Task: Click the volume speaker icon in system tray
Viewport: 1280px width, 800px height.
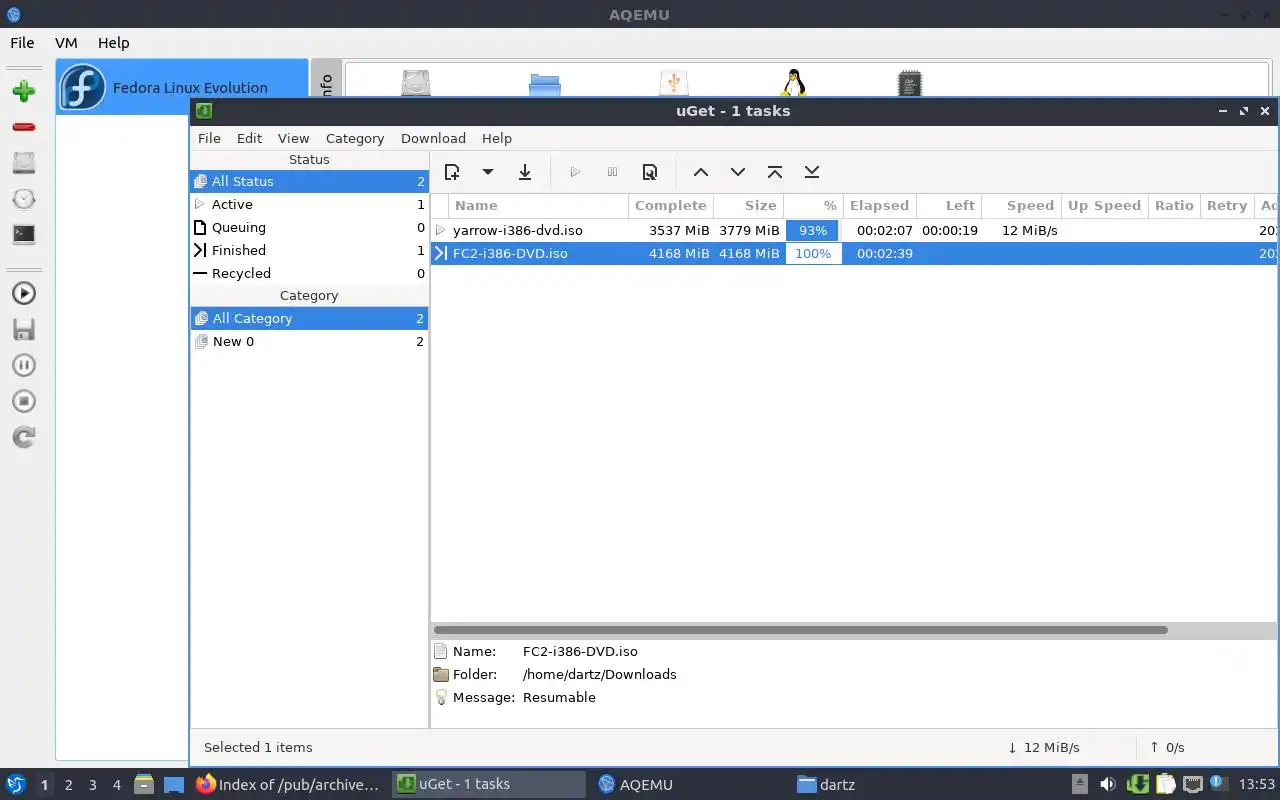Action: pos(1108,784)
